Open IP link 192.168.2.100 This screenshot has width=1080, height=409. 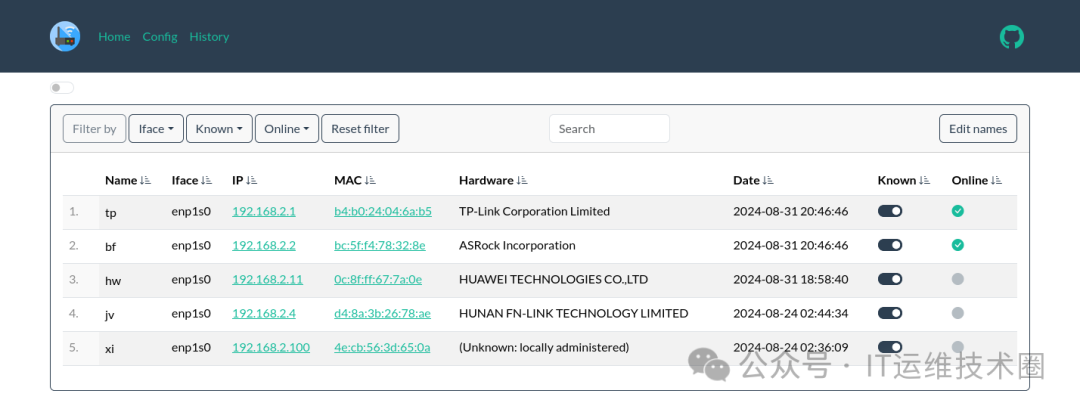271,347
